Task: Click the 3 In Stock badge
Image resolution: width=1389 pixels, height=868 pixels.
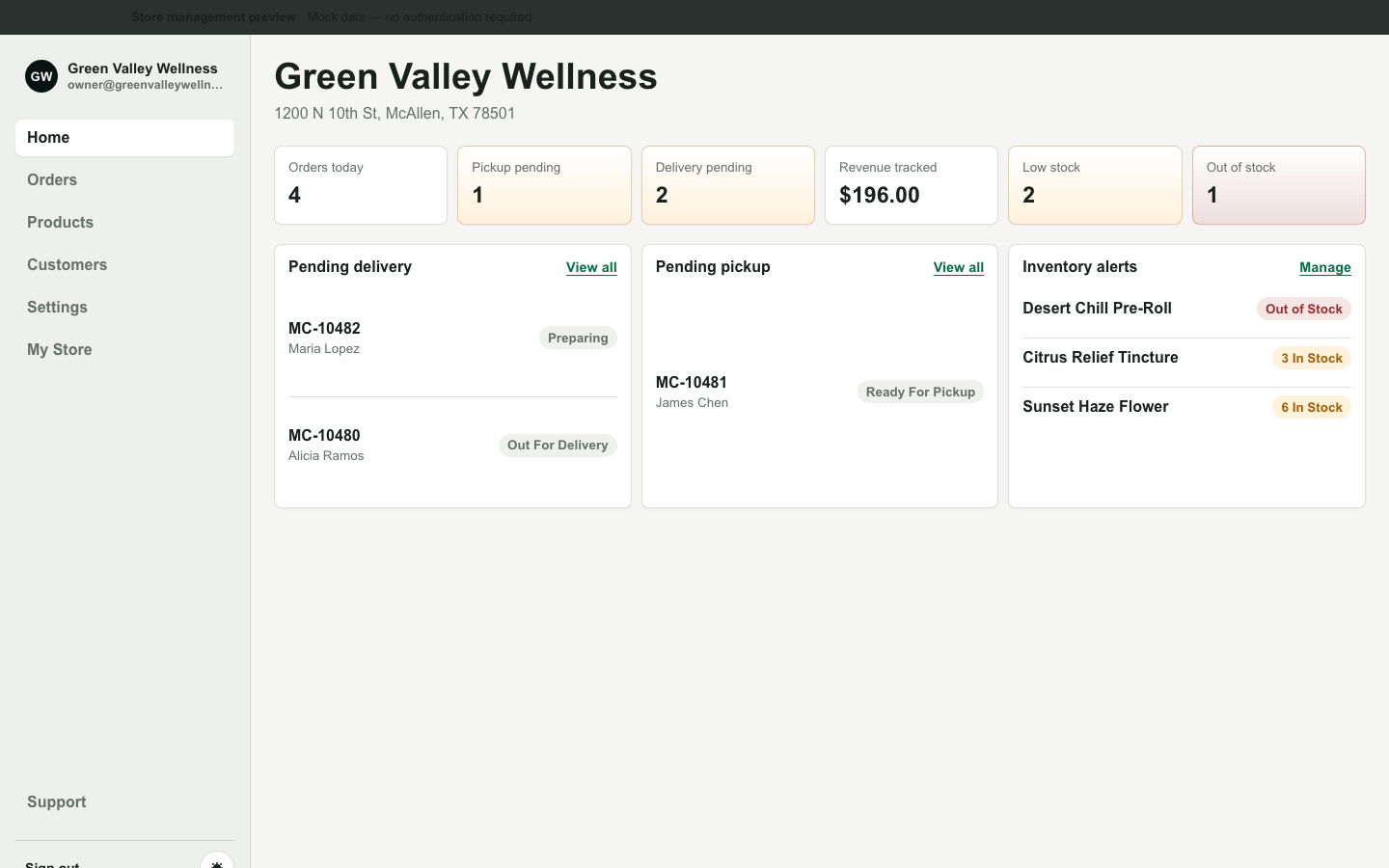Action: (1312, 358)
